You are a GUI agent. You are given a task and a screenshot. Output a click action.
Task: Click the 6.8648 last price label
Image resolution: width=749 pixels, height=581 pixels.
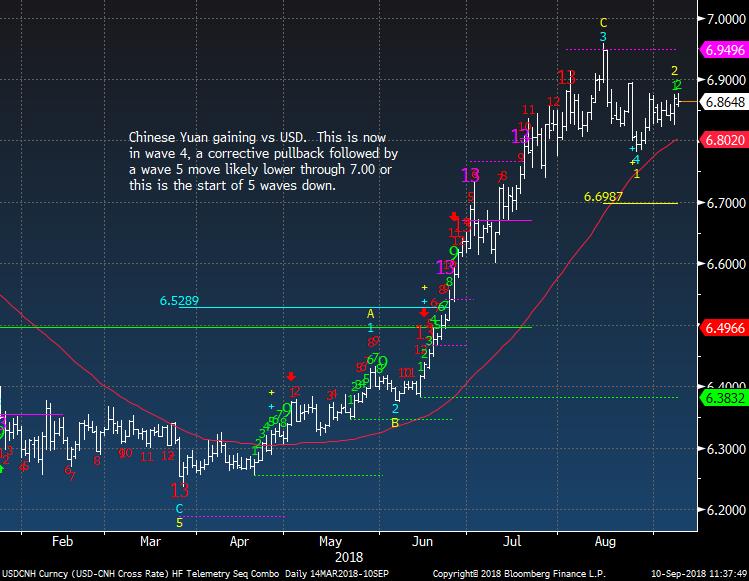(723, 102)
